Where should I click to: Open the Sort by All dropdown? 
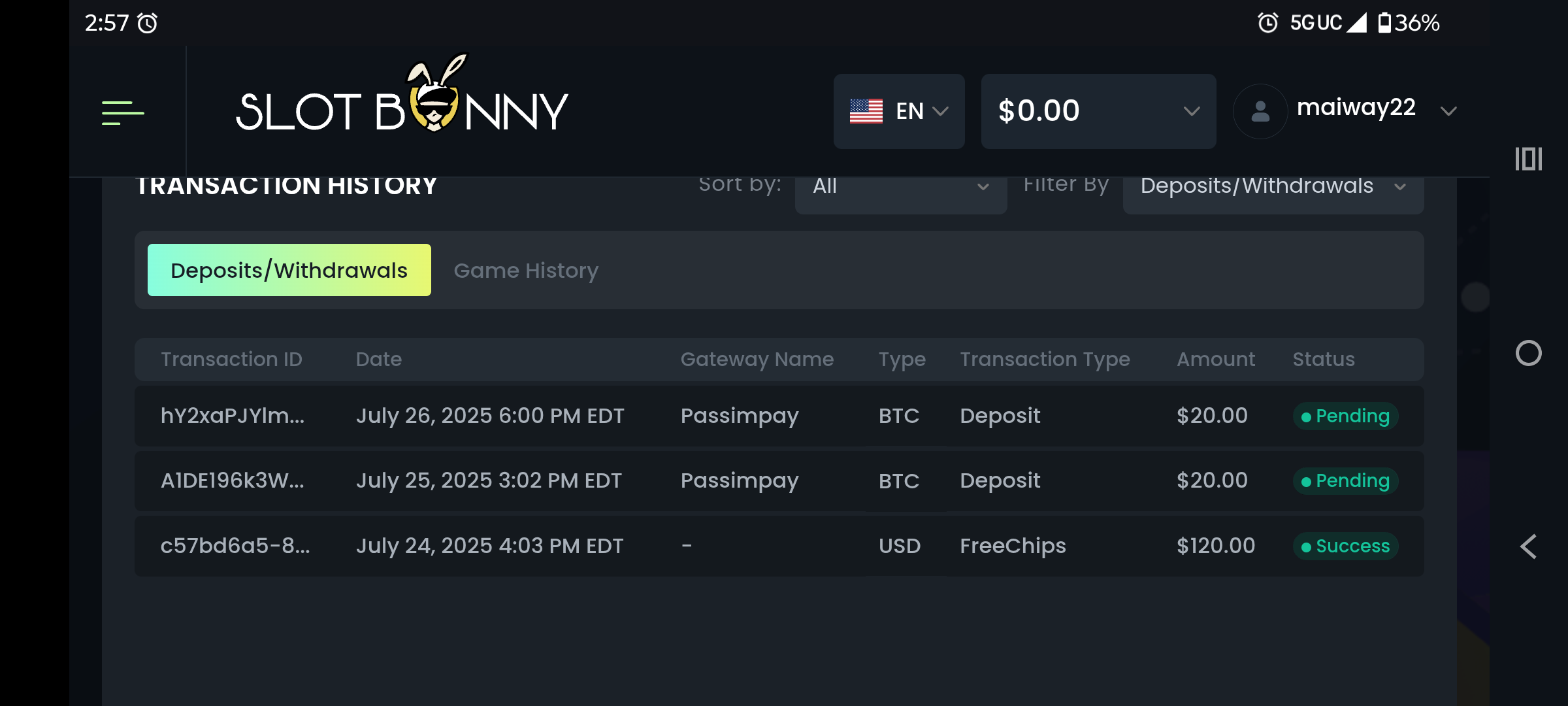click(x=900, y=188)
